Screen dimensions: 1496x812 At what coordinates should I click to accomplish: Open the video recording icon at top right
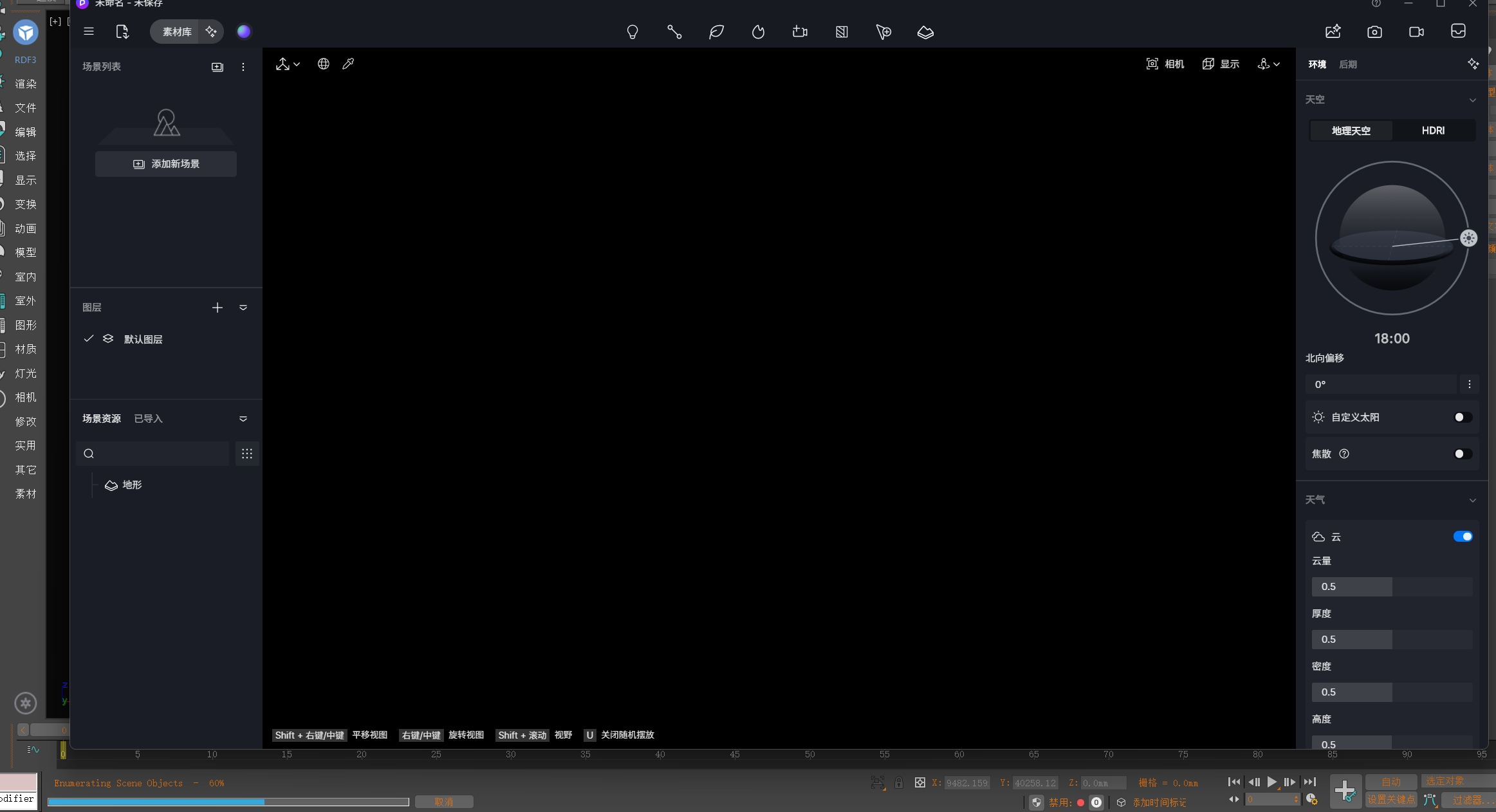point(1416,32)
